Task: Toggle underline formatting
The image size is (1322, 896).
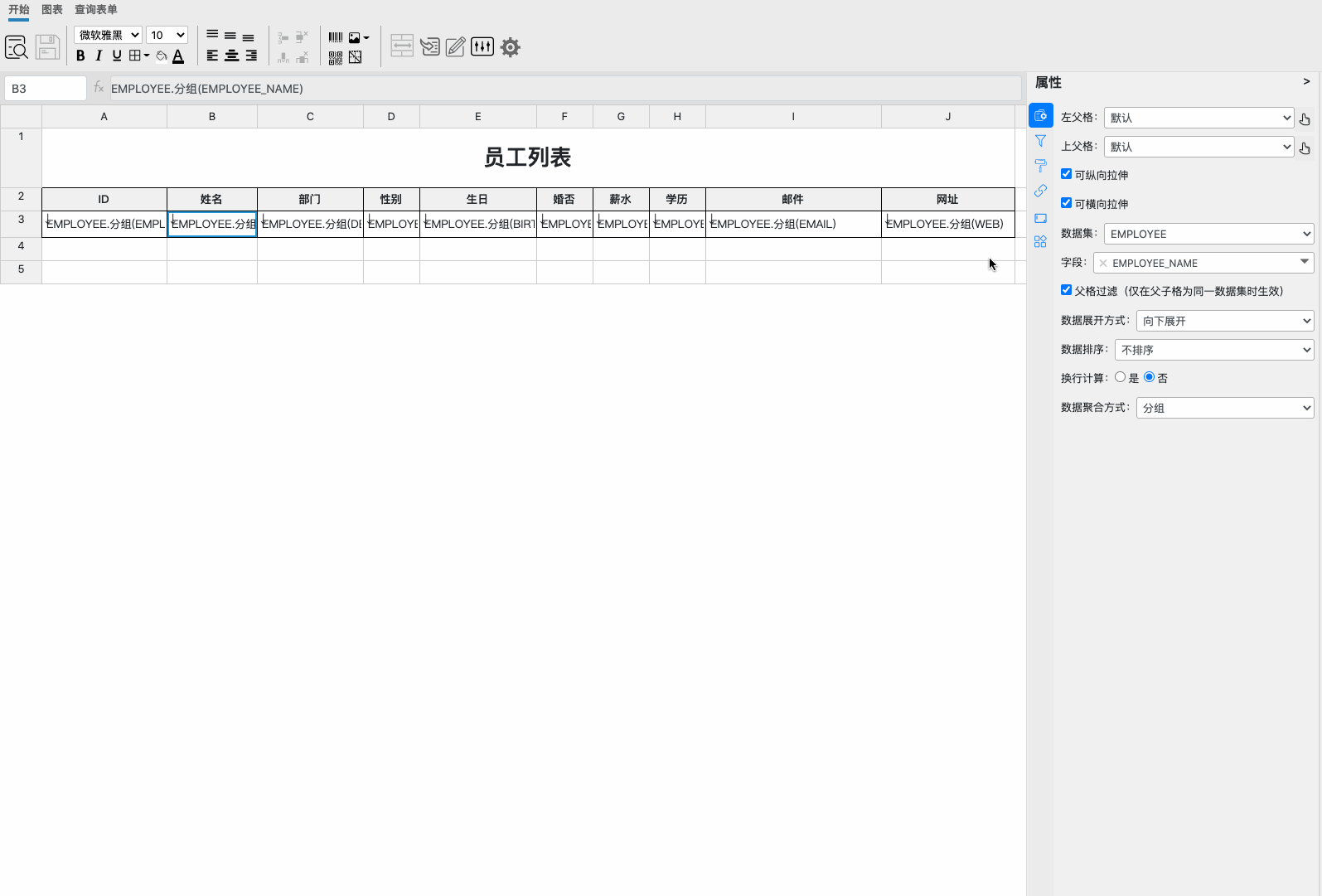Action: 117,56
